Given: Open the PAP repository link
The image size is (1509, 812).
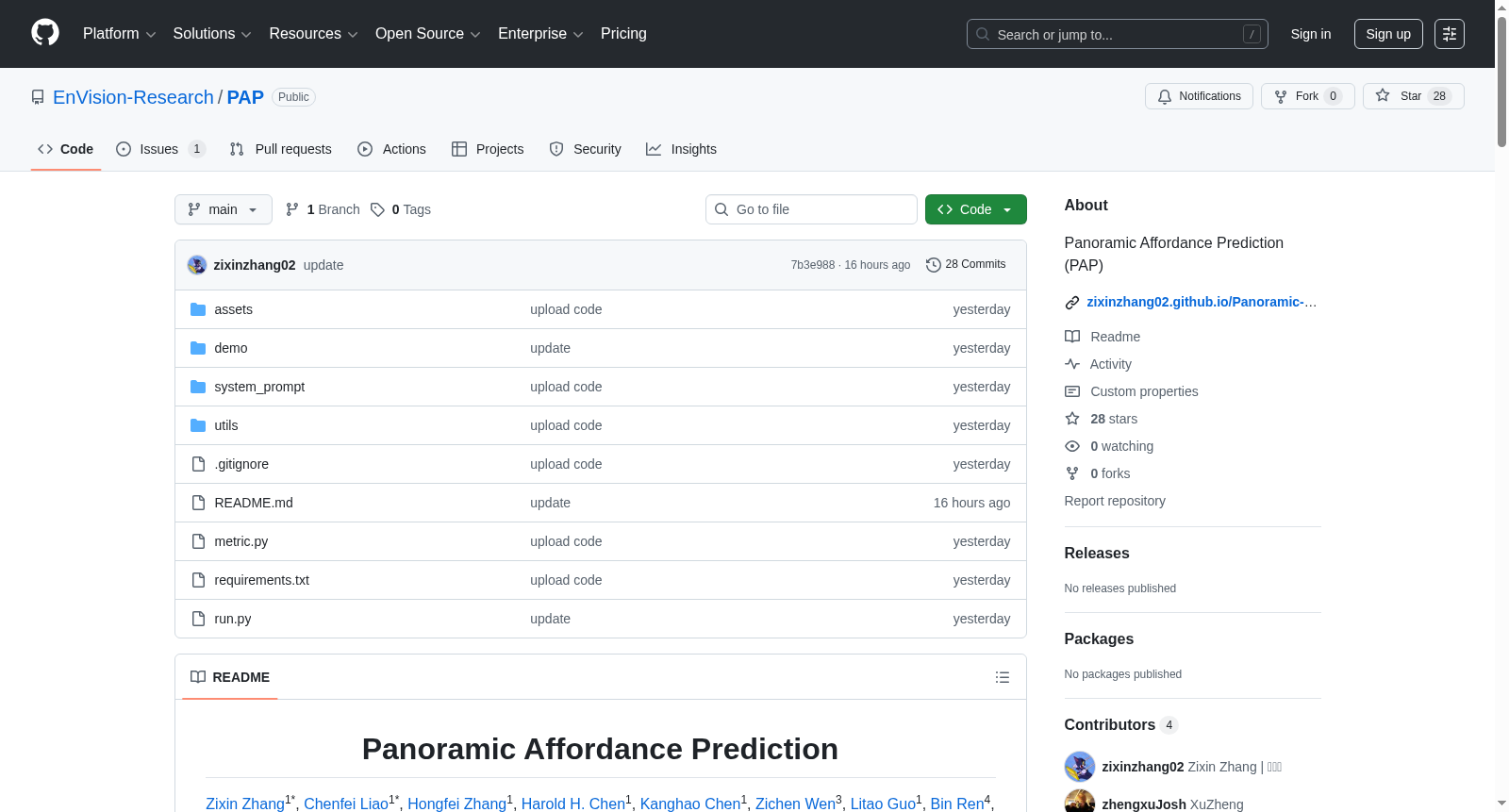Looking at the screenshot, I should [x=245, y=97].
